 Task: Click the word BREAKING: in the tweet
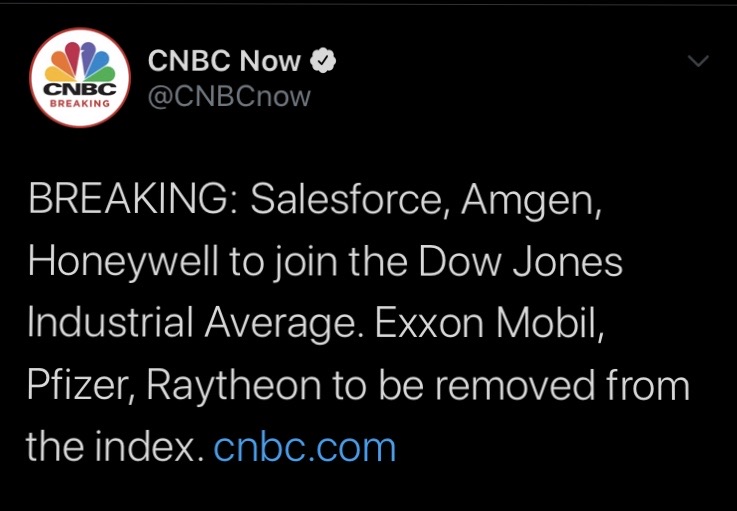click(133, 201)
